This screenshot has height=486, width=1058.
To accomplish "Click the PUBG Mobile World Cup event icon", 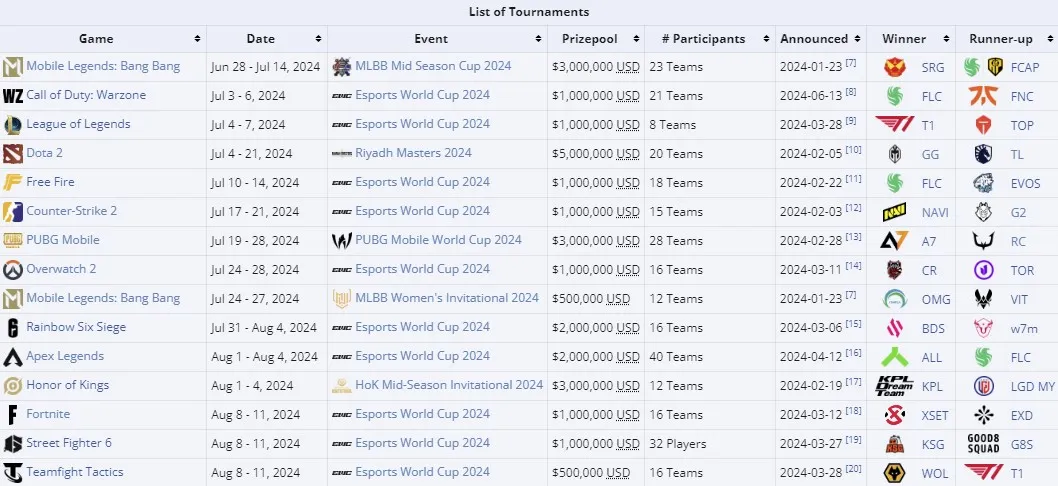I will coord(342,240).
